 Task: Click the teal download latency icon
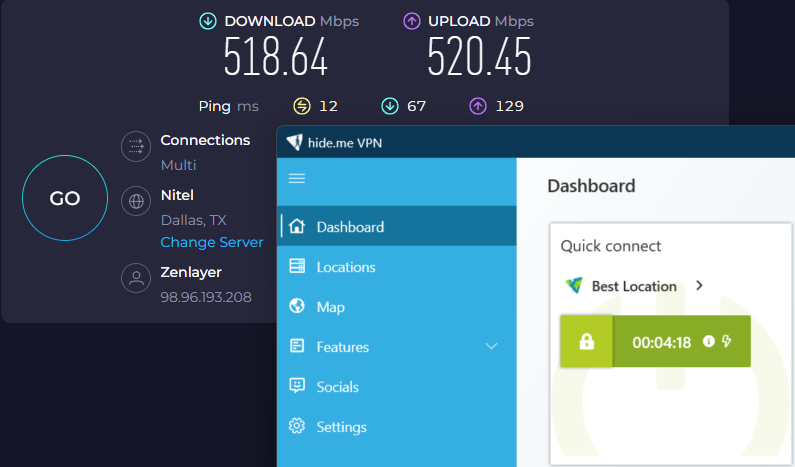pos(390,106)
